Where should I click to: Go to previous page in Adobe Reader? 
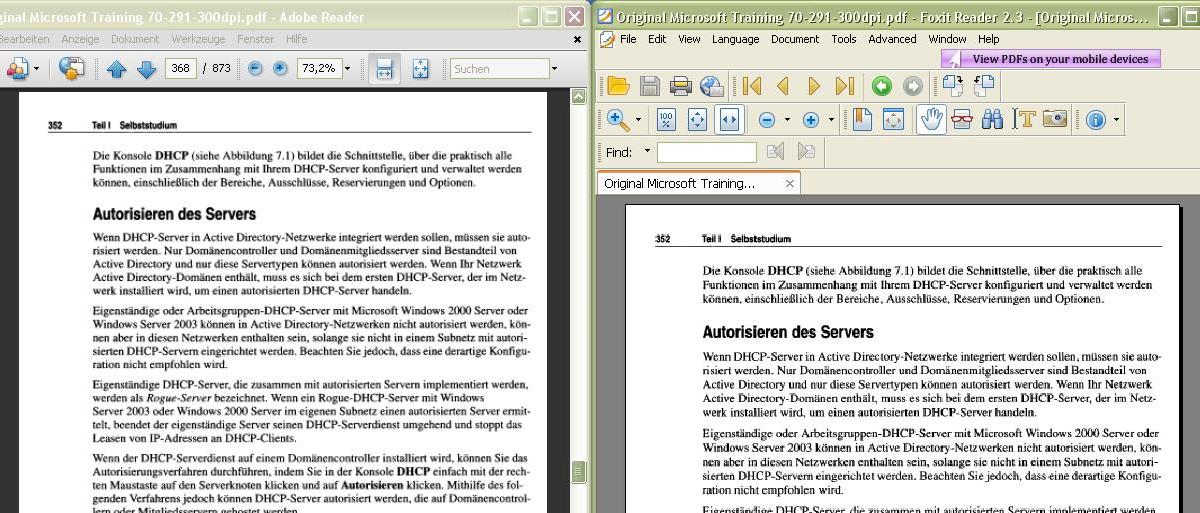click(116, 69)
